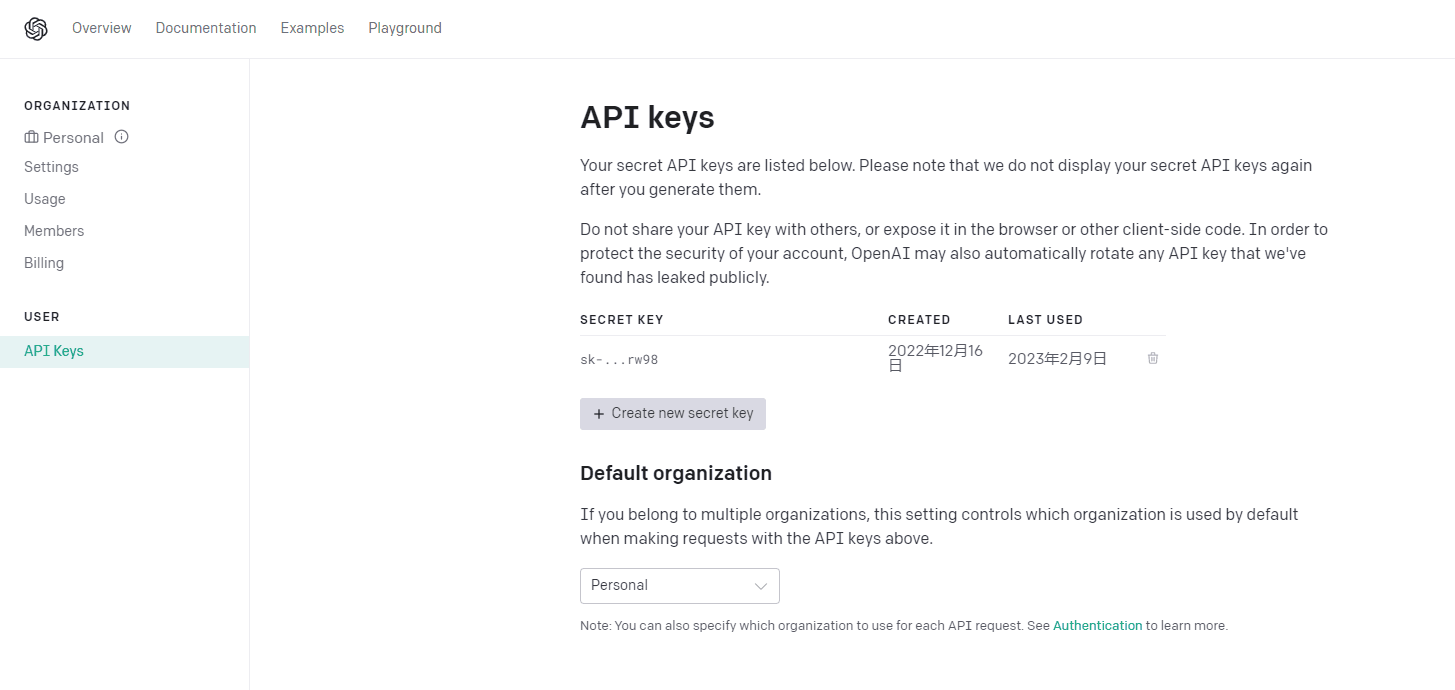This screenshot has height=690, width=1455.
Task: Open organization Settings in sidebar
Action: (x=51, y=167)
